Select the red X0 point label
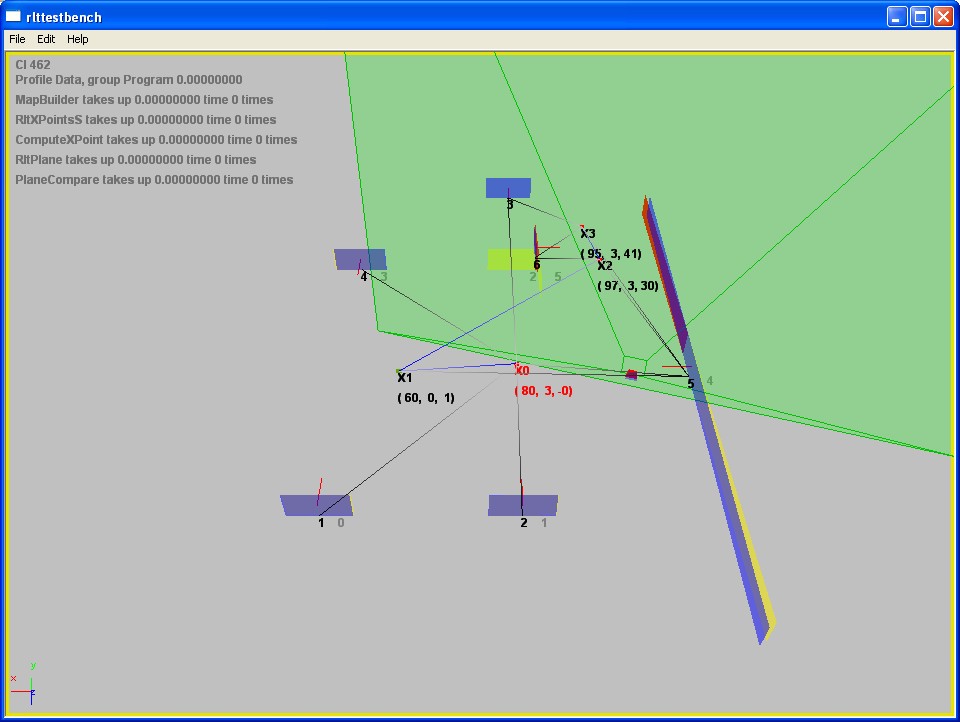960x722 pixels. point(522,371)
